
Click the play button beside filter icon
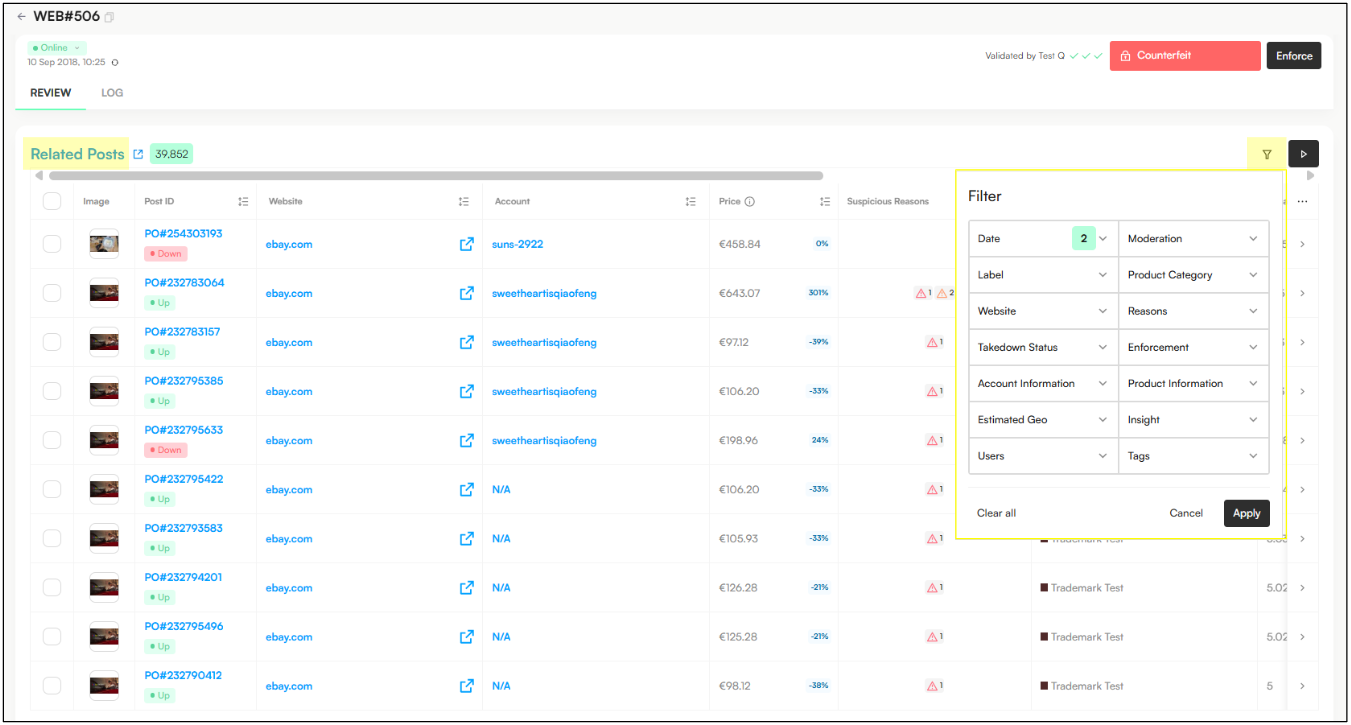point(1303,154)
